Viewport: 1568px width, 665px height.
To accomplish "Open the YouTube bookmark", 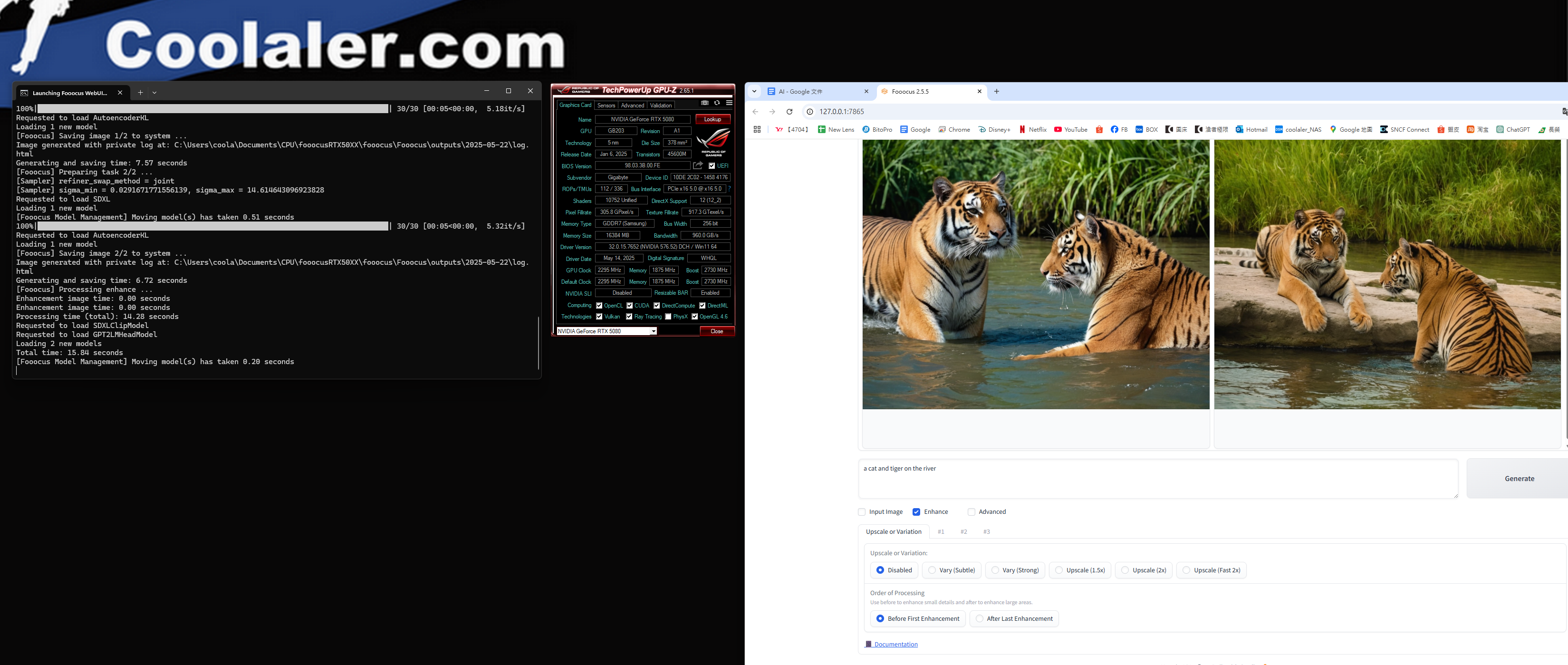I will point(1071,130).
